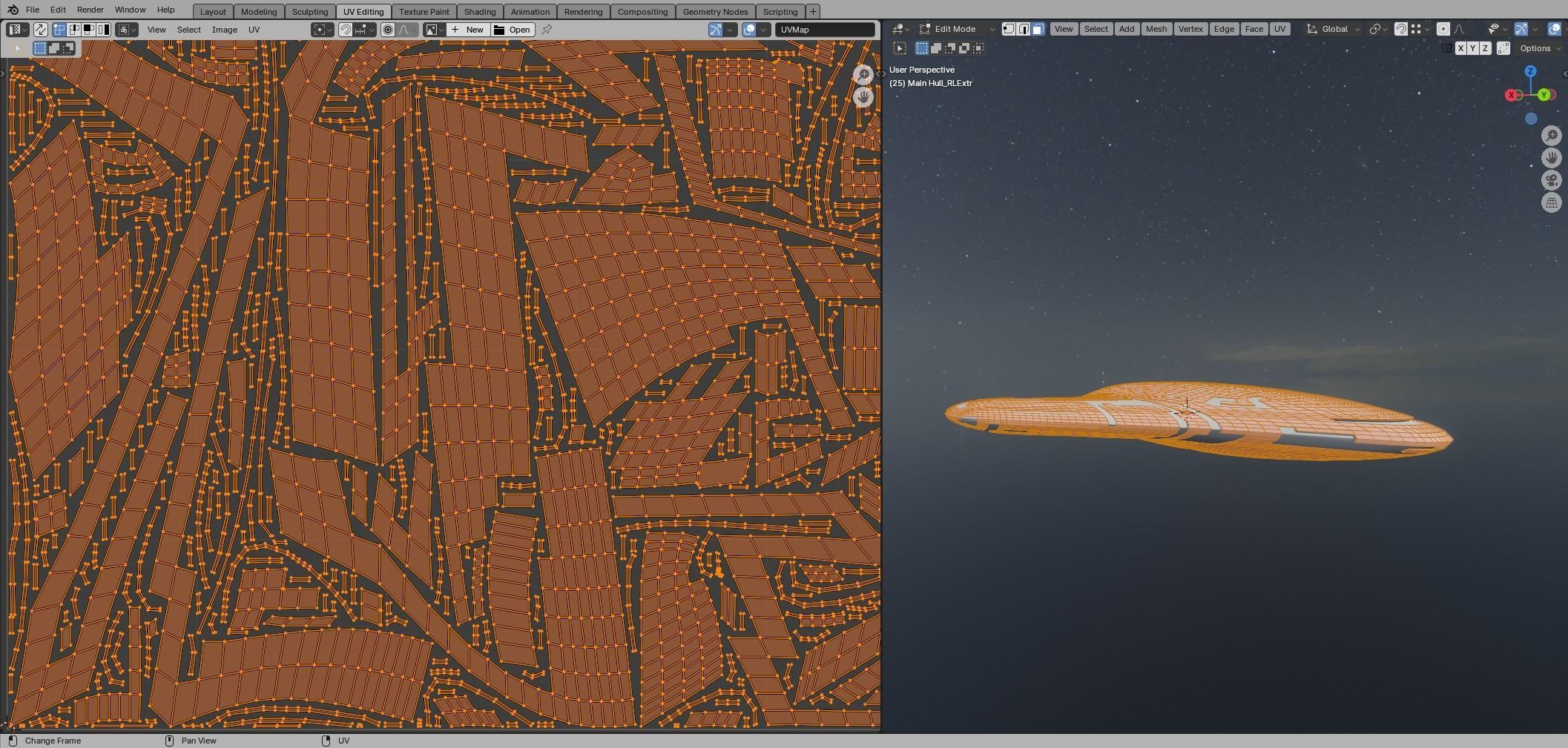Select UV island selection mode
The height and width of the screenshot is (748, 1568).
coord(103,30)
